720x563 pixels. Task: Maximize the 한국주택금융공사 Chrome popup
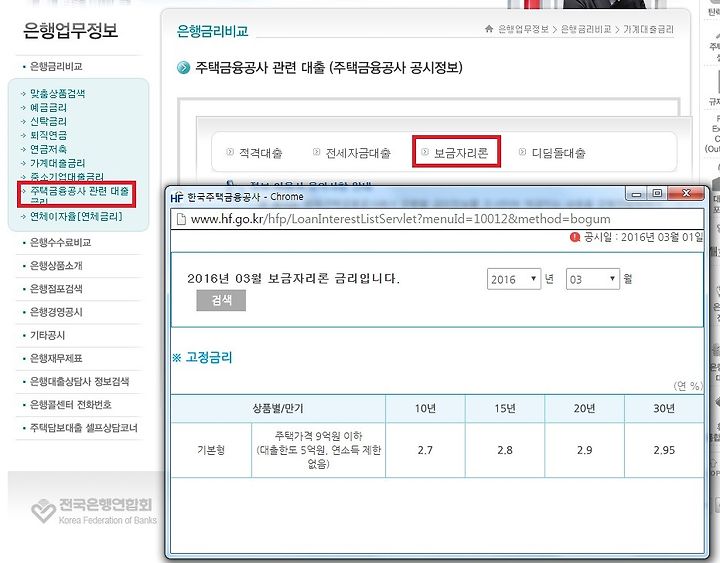[657, 194]
